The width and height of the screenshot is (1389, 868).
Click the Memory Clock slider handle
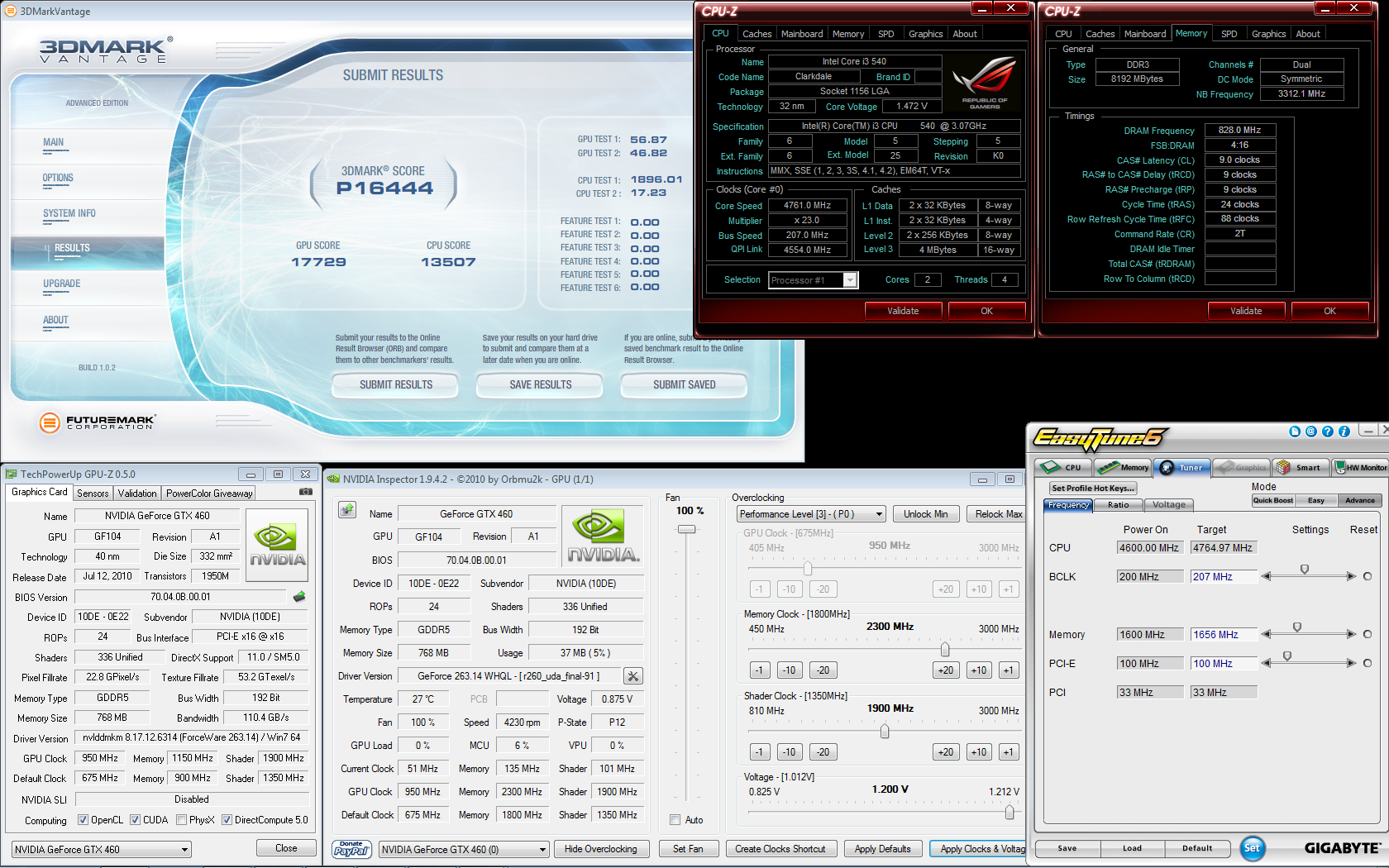tap(945, 649)
